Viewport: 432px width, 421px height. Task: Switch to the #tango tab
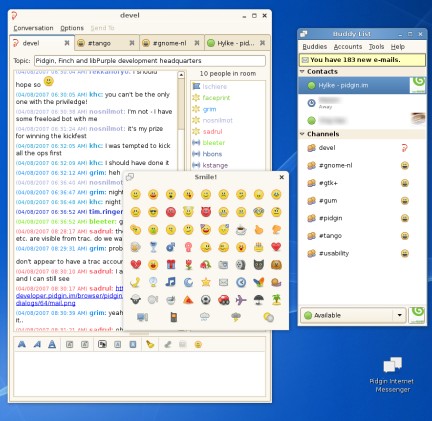(106, 43)
